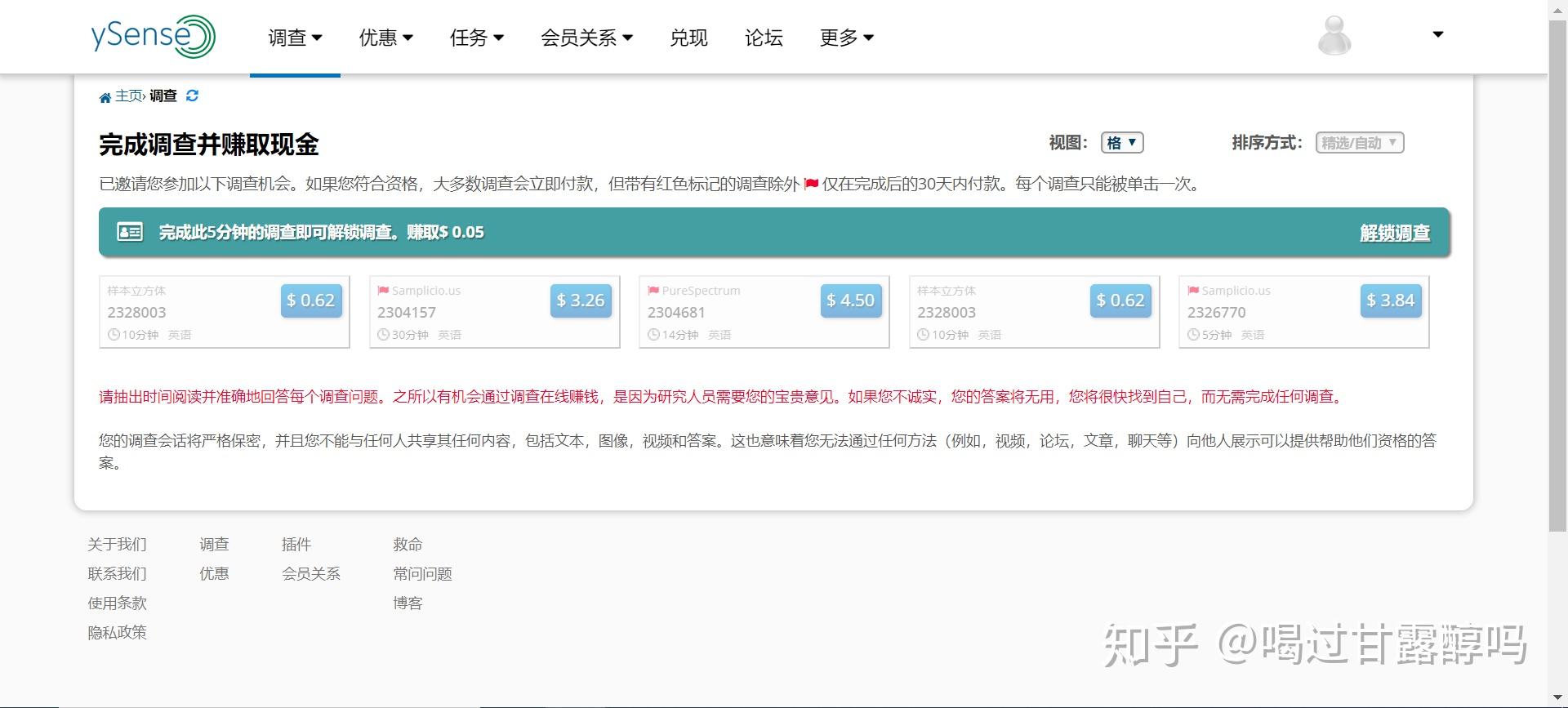Click the ySense logo
The image size is (1568, 708).
click(x=153, y=37)
